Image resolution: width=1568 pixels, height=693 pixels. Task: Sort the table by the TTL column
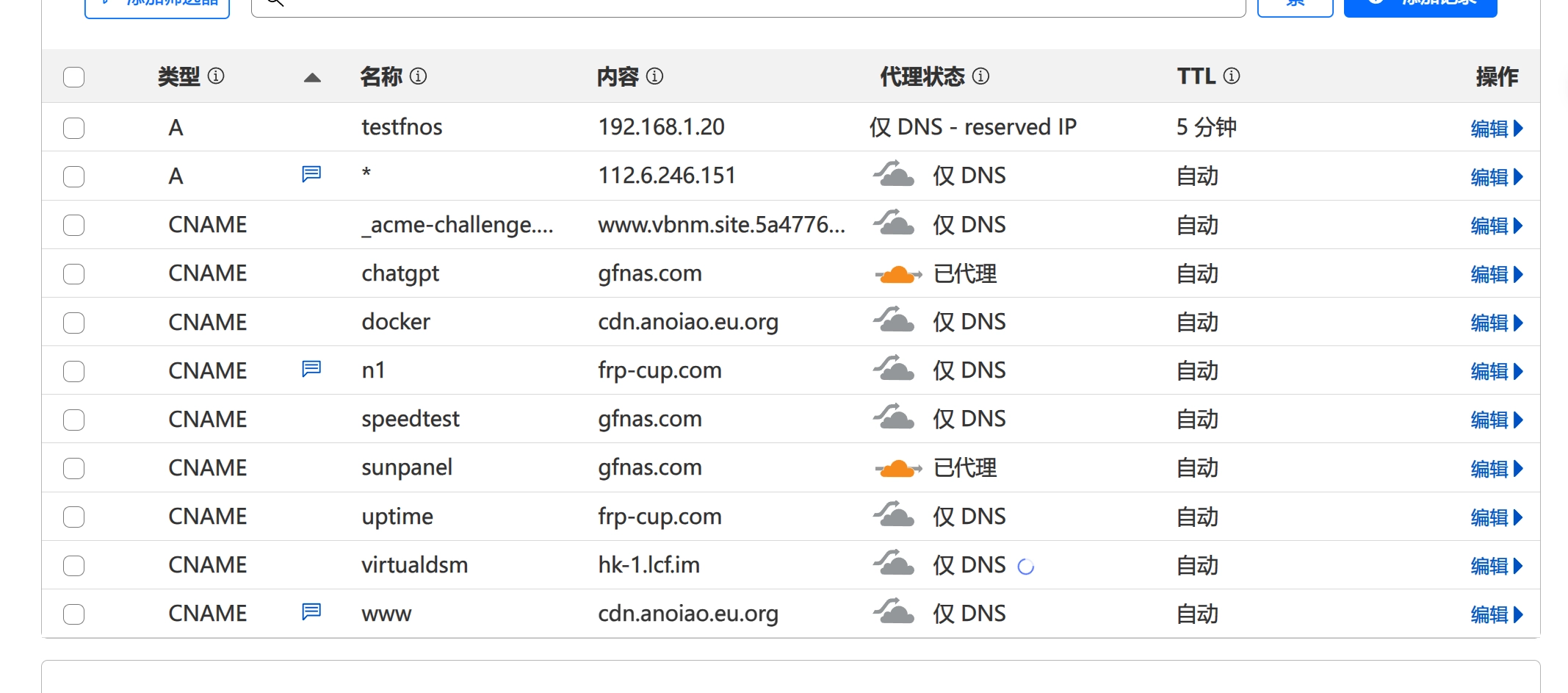[x=1196, y=76]
